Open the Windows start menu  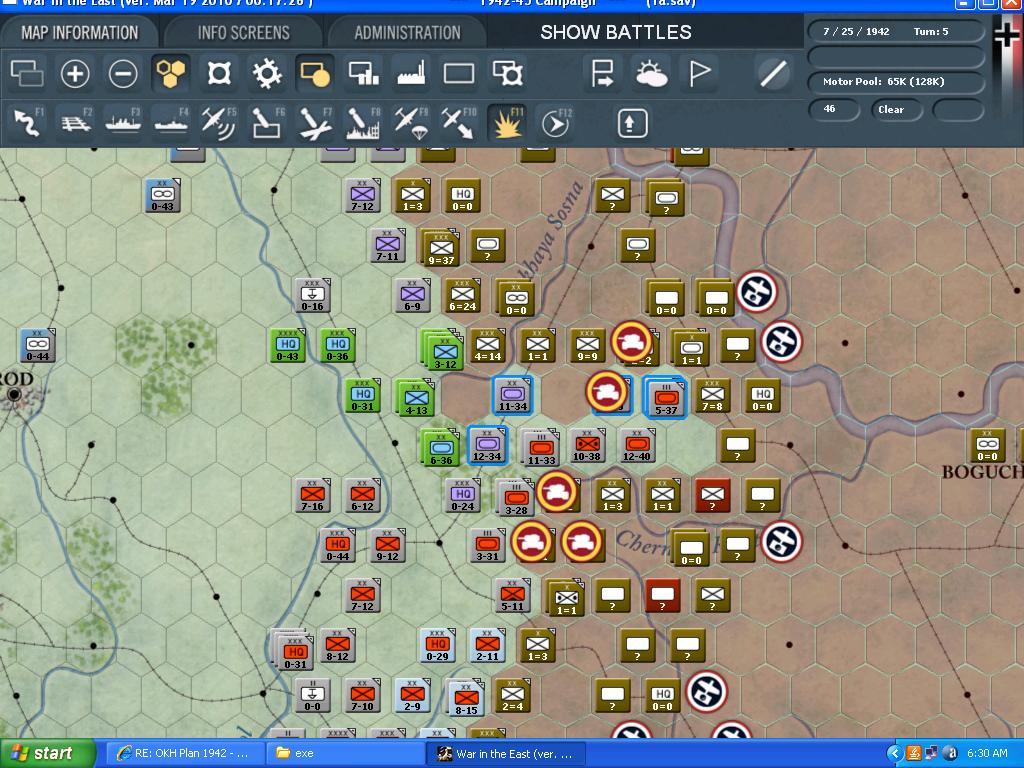coord(47,754)
